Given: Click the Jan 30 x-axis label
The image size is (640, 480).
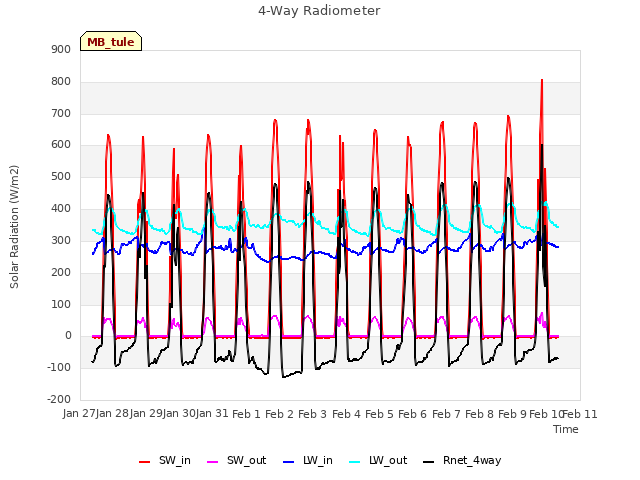Looking at the screenshot, I should click(x=179, y=414).
